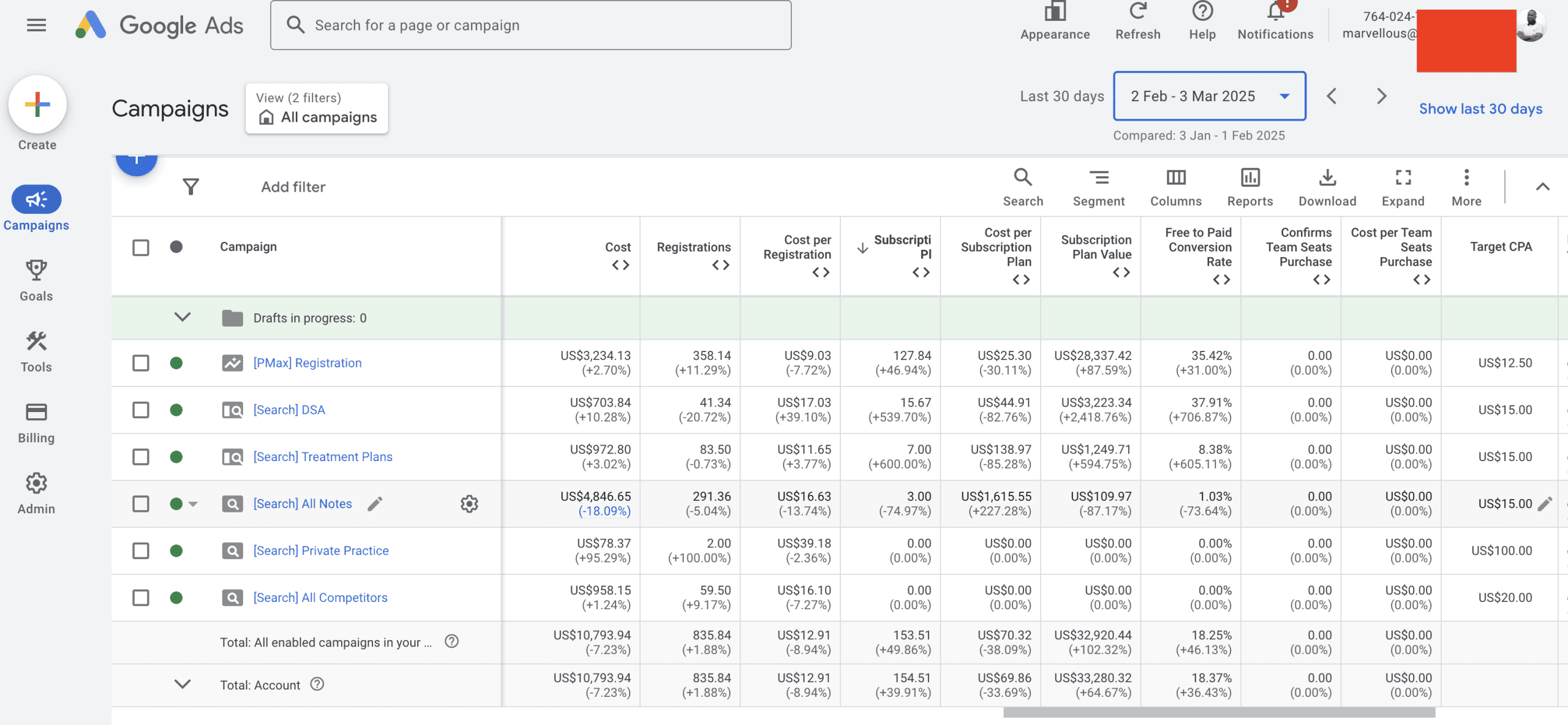
Task: Go to next date range
Action: click(x=1381, y=96)
